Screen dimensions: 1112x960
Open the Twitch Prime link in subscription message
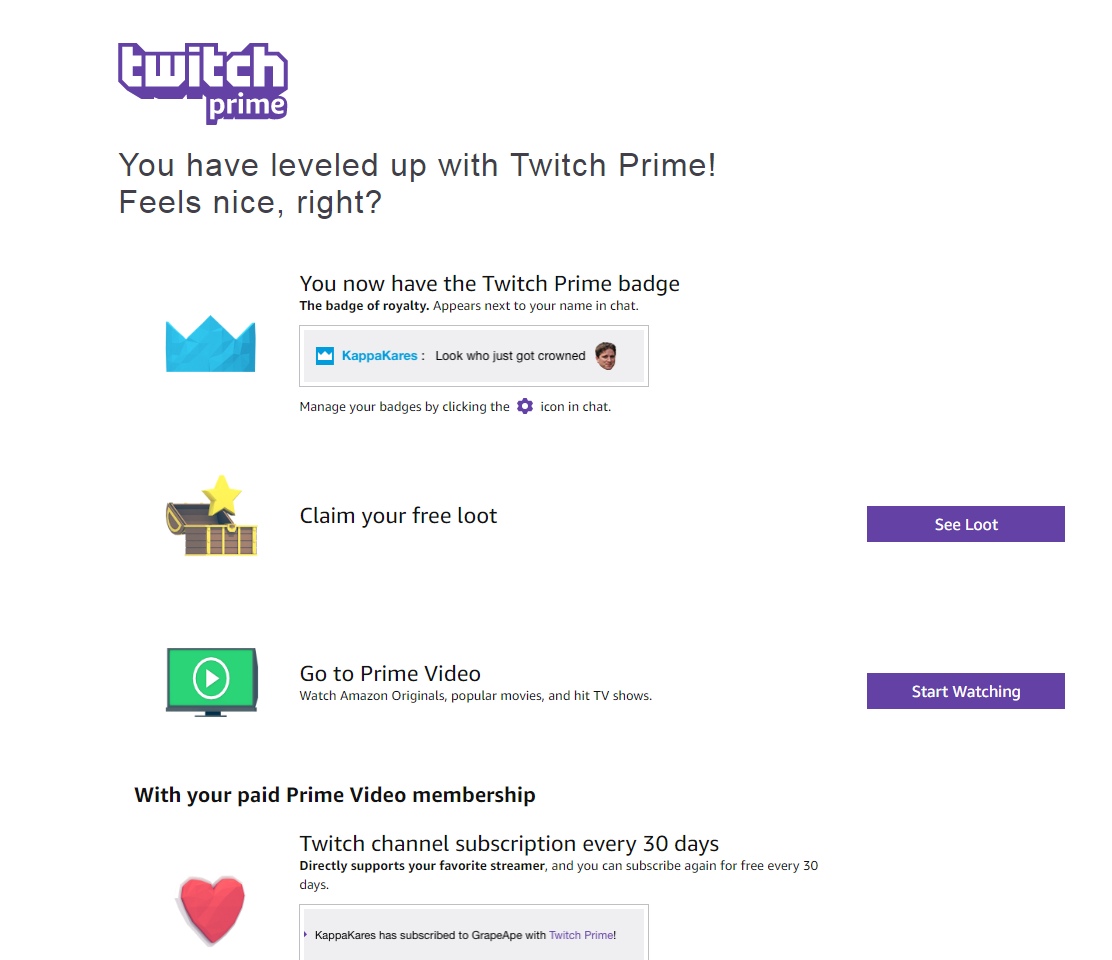pos(581,935)
